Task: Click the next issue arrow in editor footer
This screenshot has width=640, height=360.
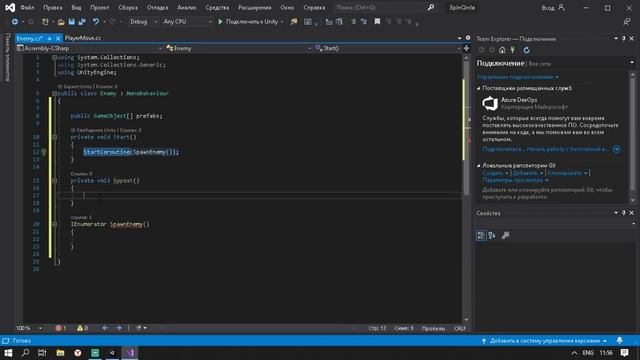Action: pos(119,328)
